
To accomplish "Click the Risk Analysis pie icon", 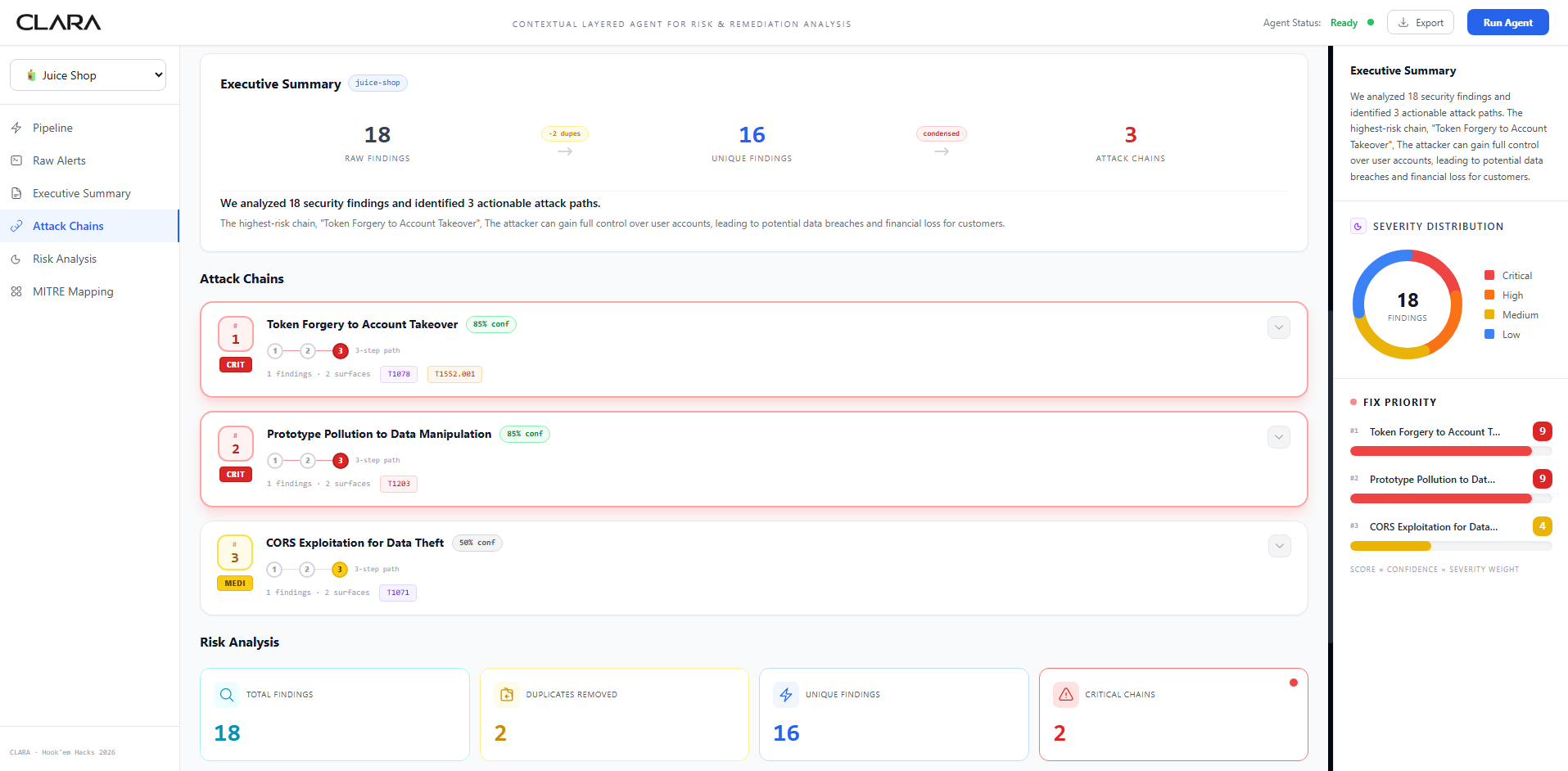I will click(x=16, y=259).
